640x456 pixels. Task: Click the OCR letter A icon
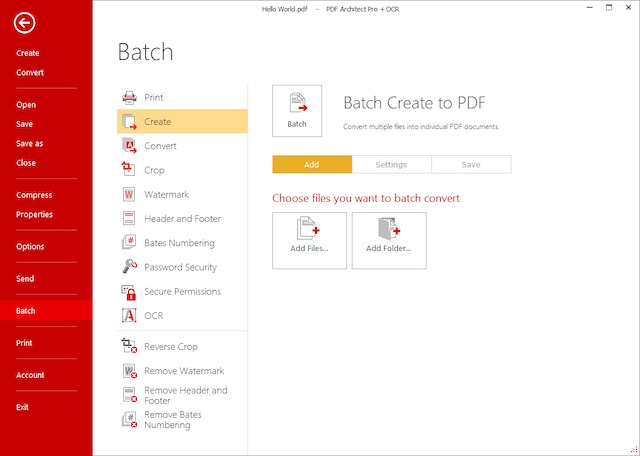[x=129, y=315]
